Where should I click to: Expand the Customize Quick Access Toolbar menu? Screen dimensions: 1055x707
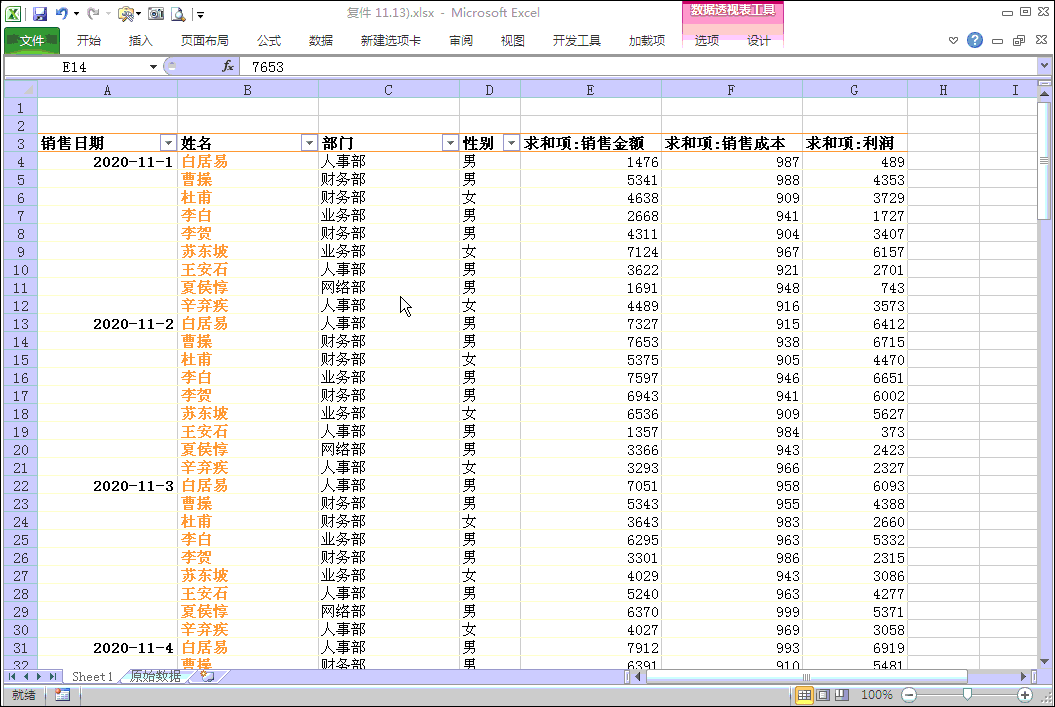click(201, 14)
